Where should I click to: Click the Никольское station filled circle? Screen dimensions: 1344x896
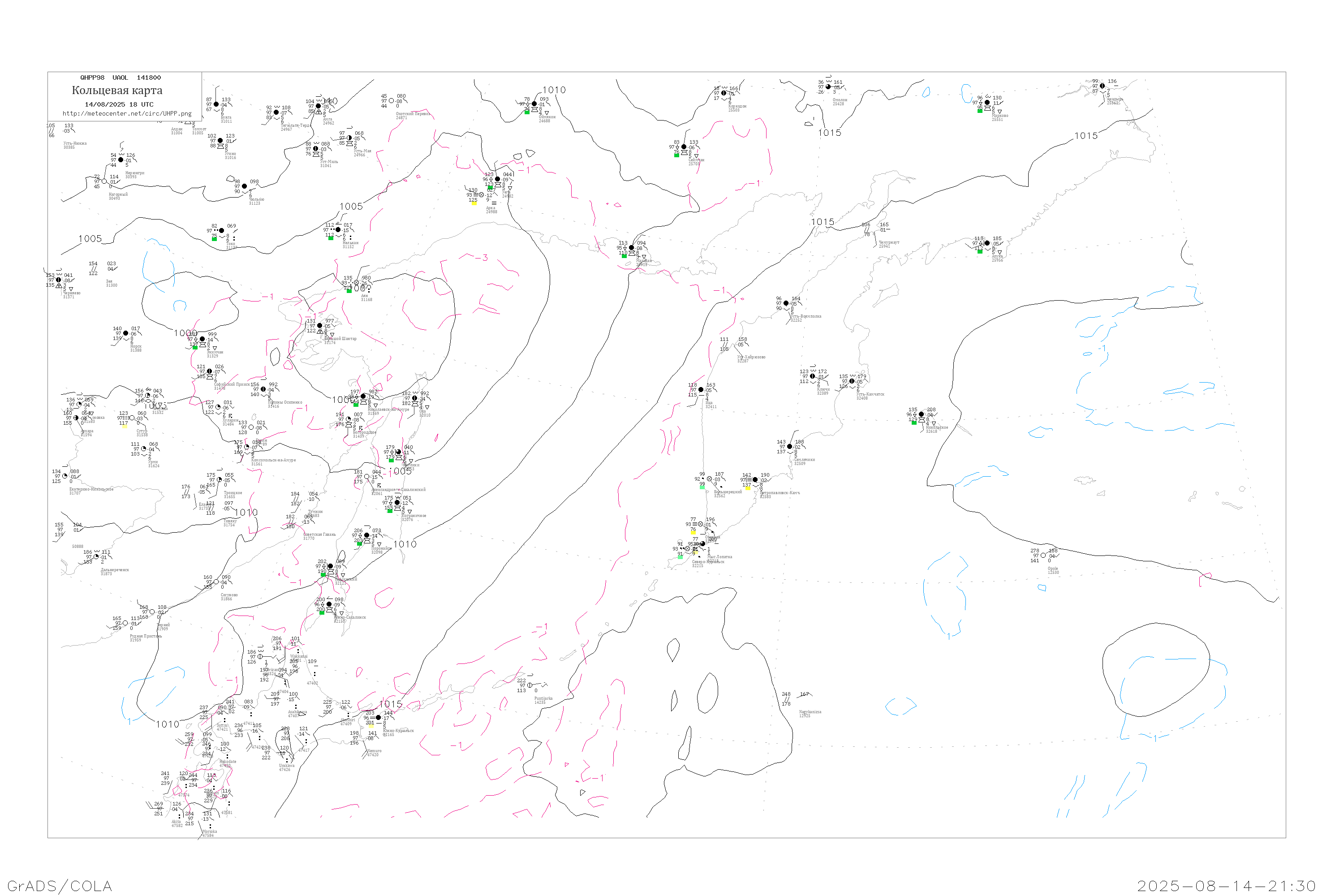coord(921,414)
